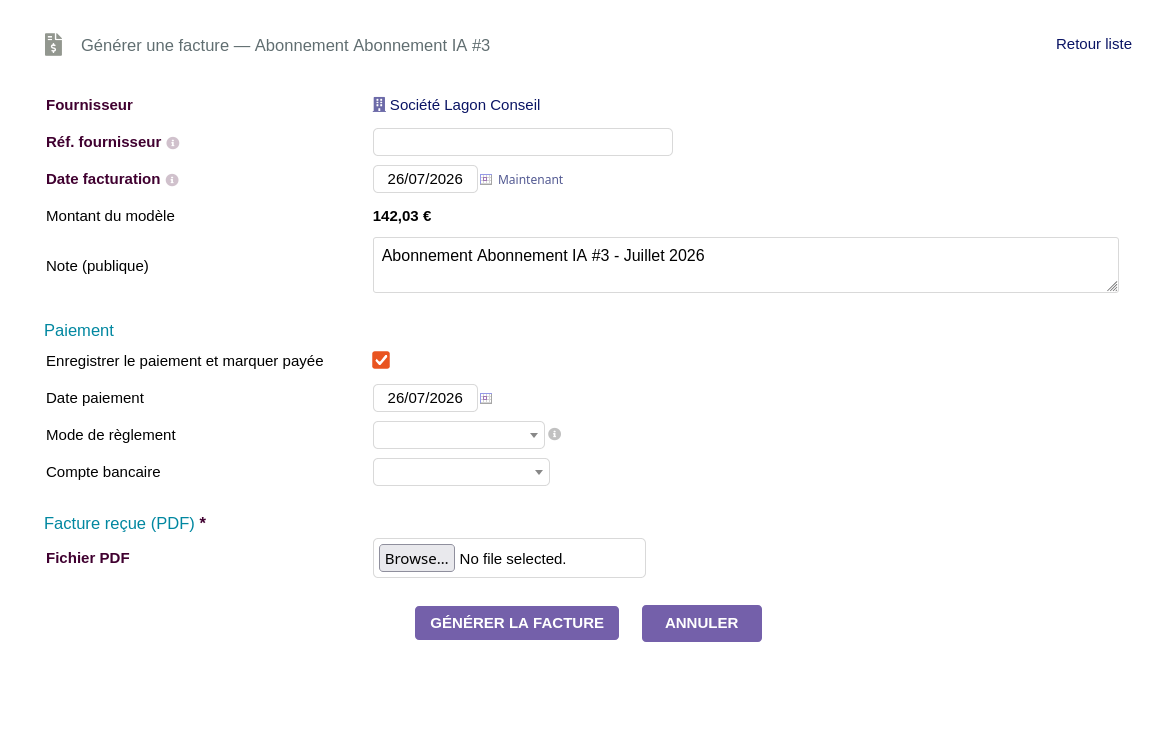Click into the Note (publique) text area
The image size is (1171, 730).
(745, 265)
